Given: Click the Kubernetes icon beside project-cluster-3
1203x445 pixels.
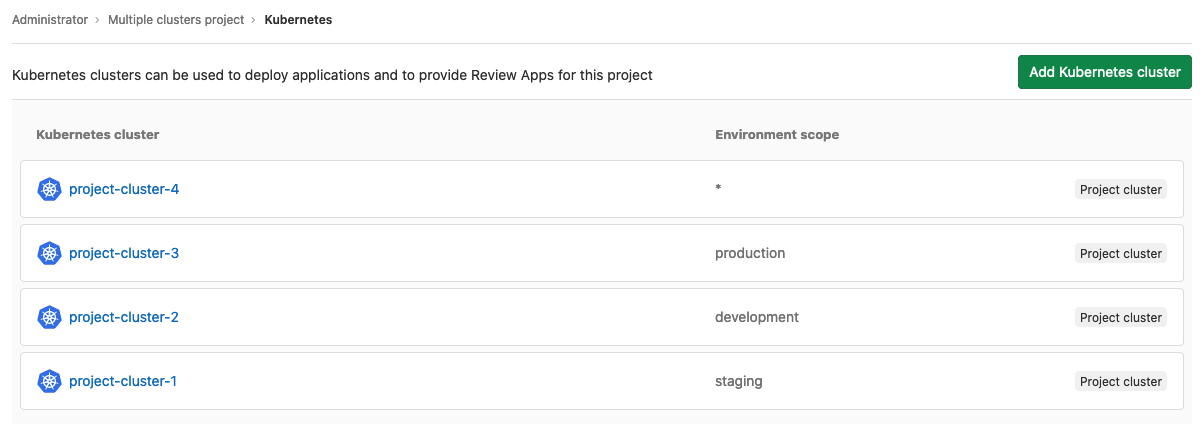Looking at the screenshot, I should pos(49,253).
